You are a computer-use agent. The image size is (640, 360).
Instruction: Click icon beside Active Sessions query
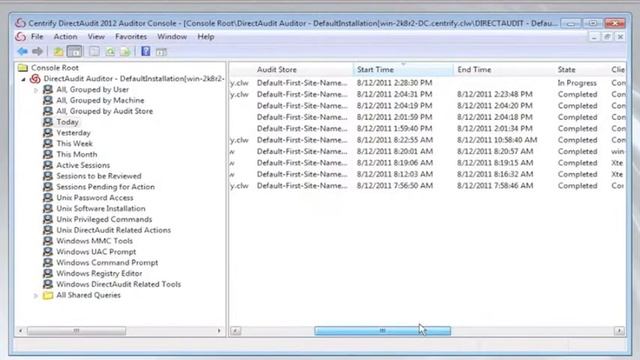(48, 165)
